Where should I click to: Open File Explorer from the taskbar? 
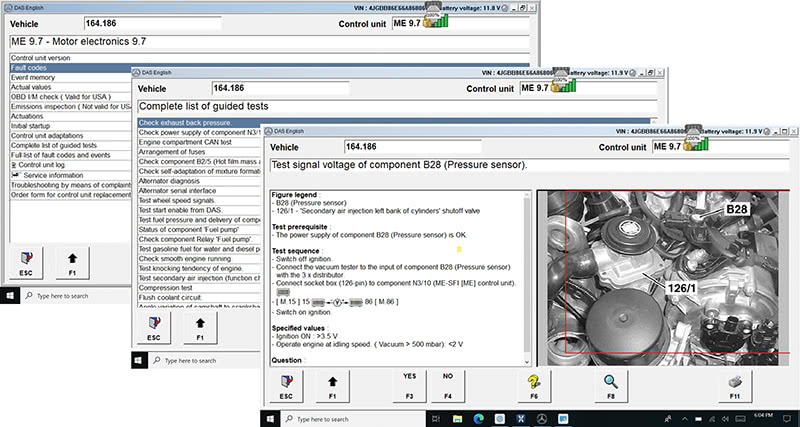tap(457, 419)
